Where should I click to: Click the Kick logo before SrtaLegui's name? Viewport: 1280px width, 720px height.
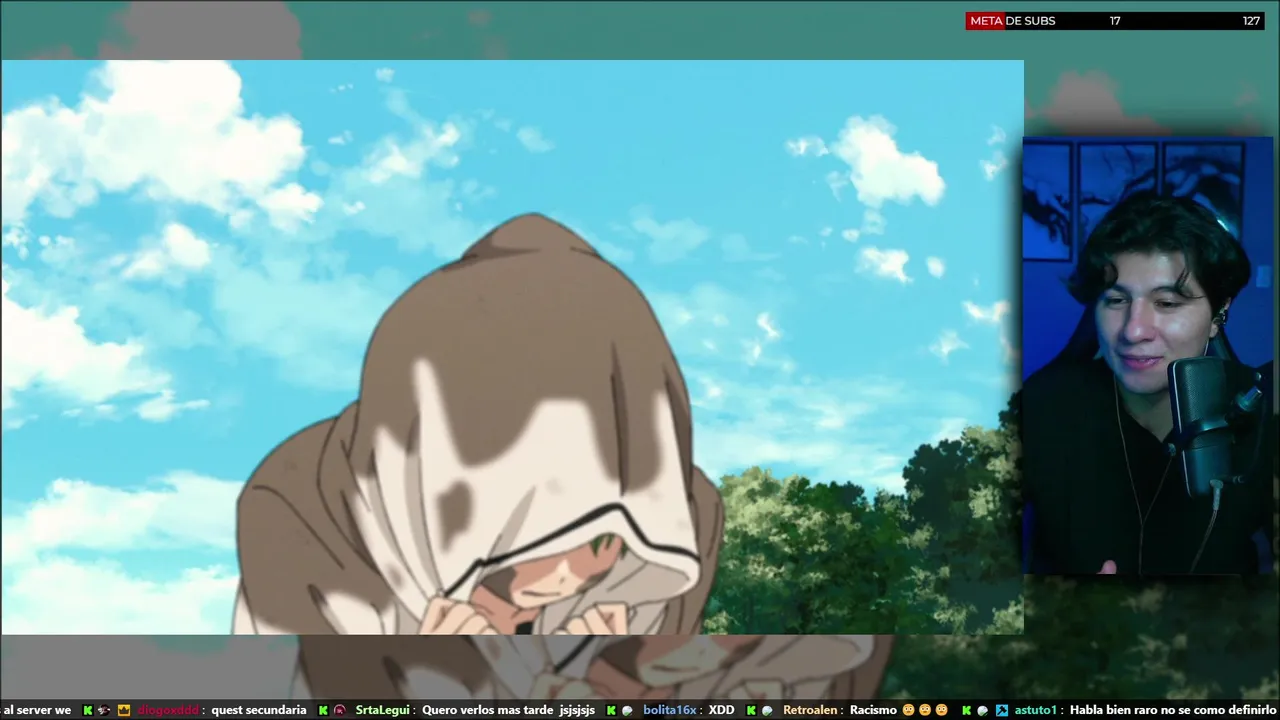(323, 710)
